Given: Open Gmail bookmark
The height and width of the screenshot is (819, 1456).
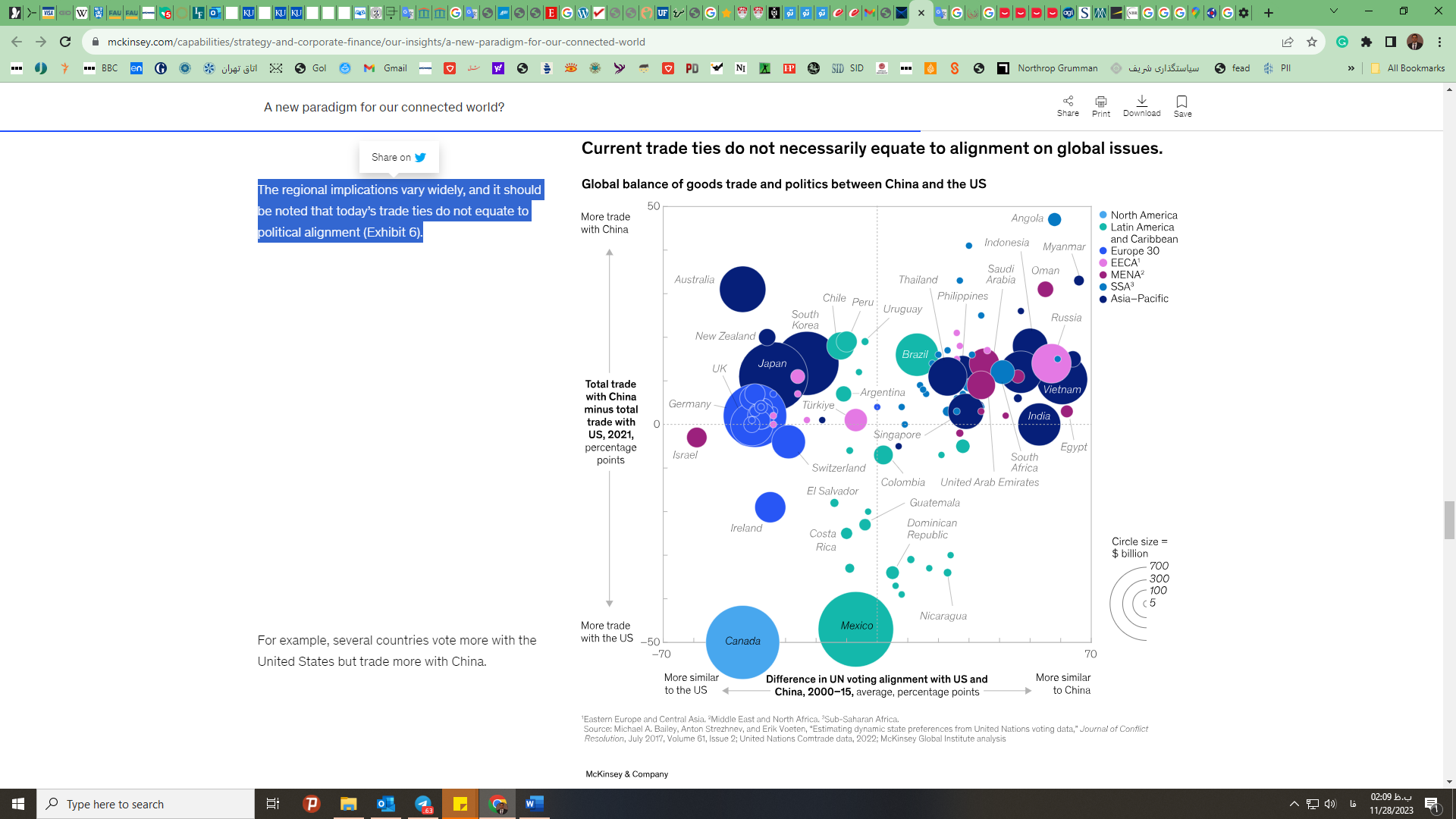Looking at the screenshot, I should (x=385, y=68).
